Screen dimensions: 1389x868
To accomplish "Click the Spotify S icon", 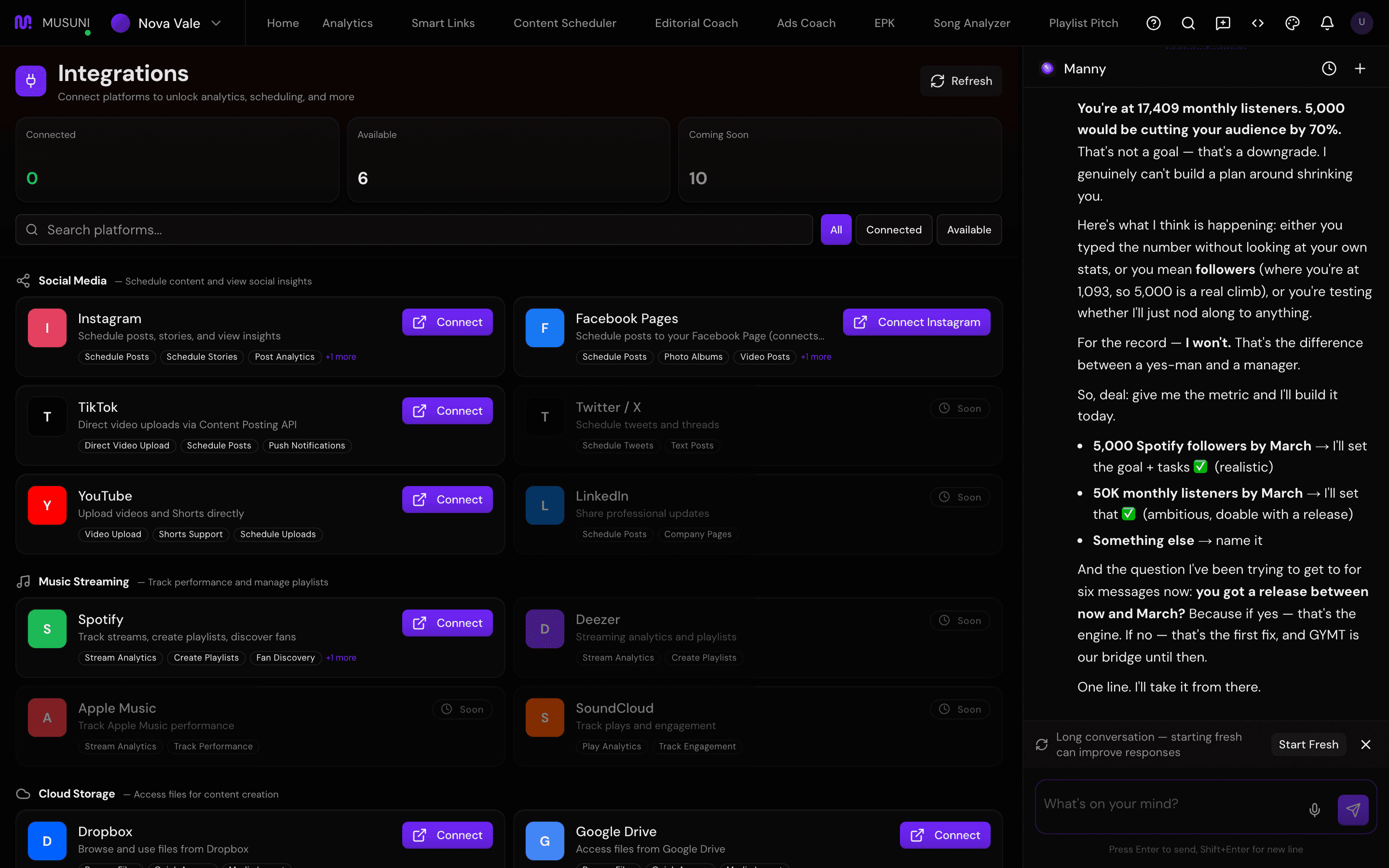I will 47,629.
